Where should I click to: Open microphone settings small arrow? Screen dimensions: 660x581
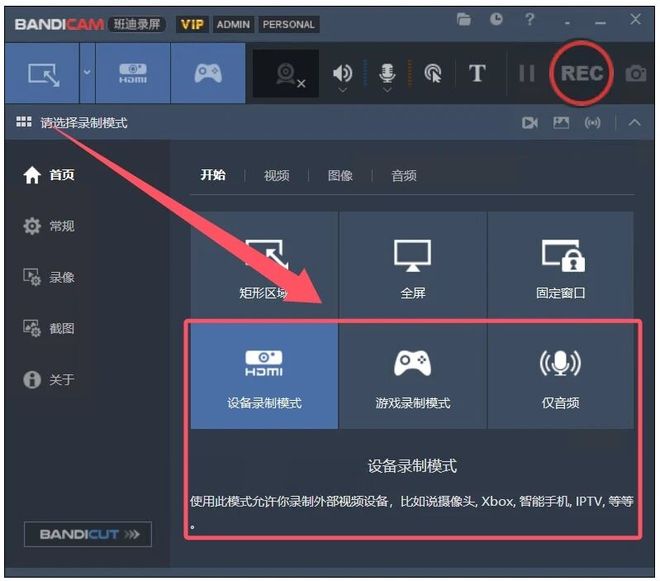(x=387, y=90)
